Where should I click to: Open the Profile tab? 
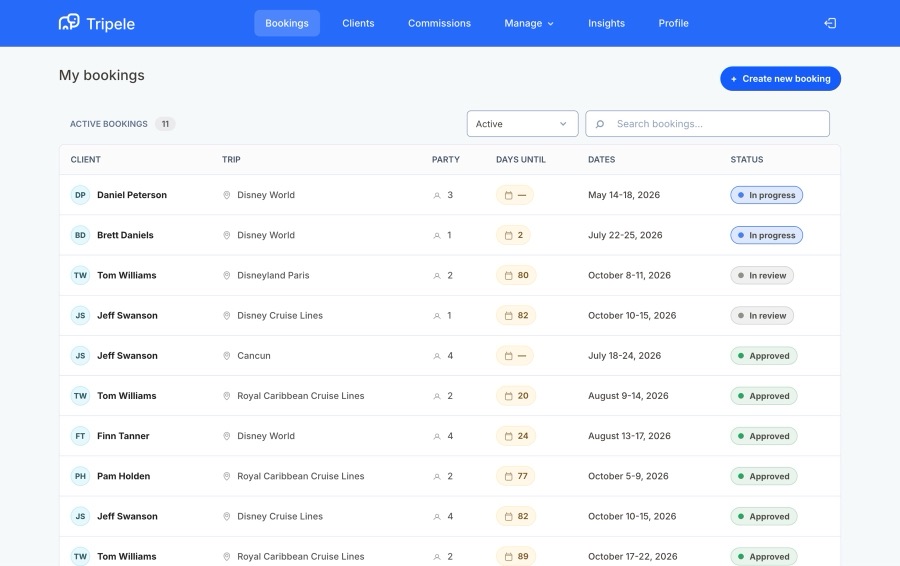click(673, 23)
